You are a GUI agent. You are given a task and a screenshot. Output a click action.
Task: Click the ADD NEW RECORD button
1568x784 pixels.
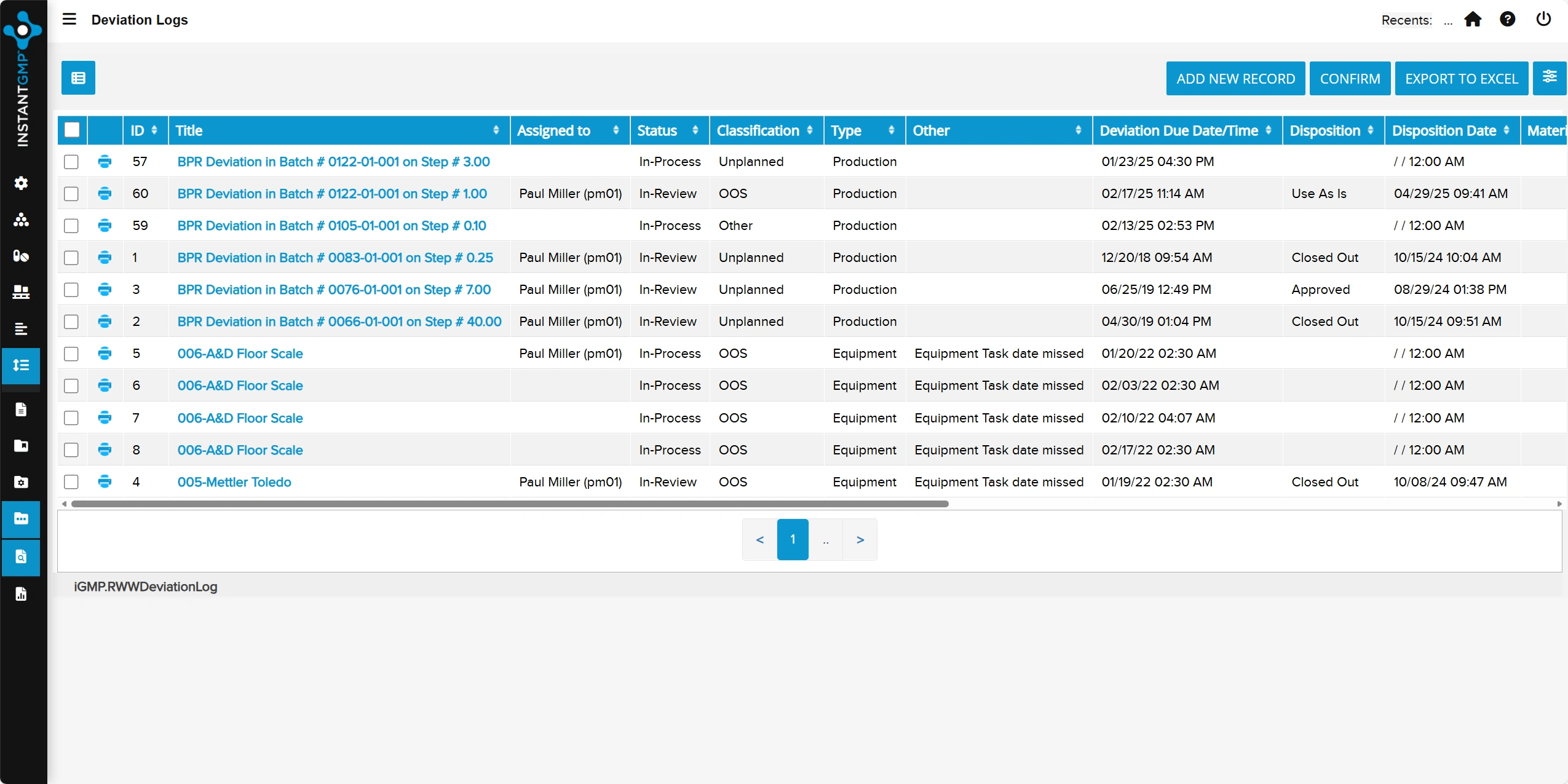(1235, 78)
